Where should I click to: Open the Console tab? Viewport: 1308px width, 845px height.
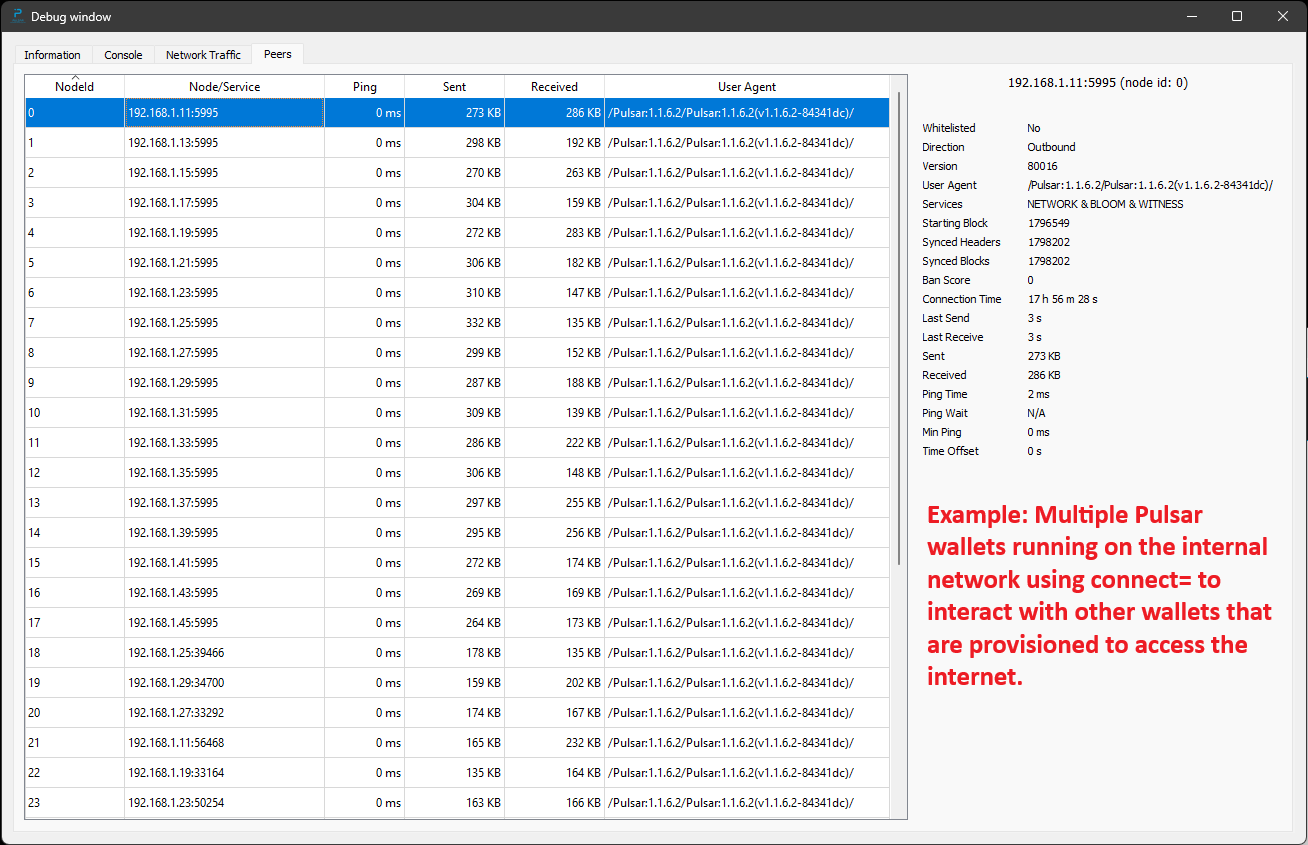click(x=122, y=55)
